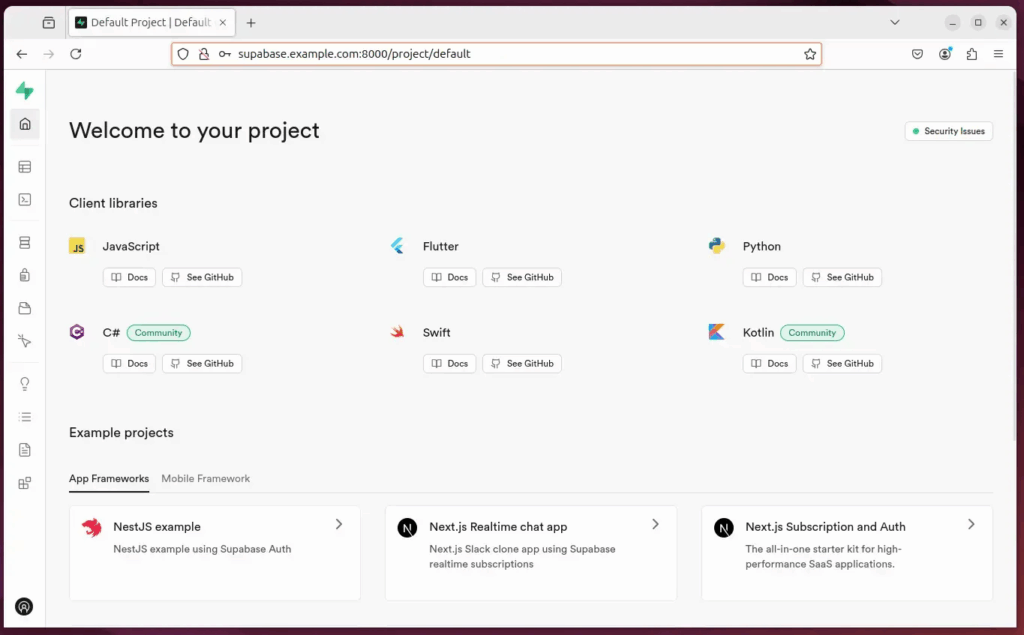Open the Home icon in sidebar

pos(25,124)
